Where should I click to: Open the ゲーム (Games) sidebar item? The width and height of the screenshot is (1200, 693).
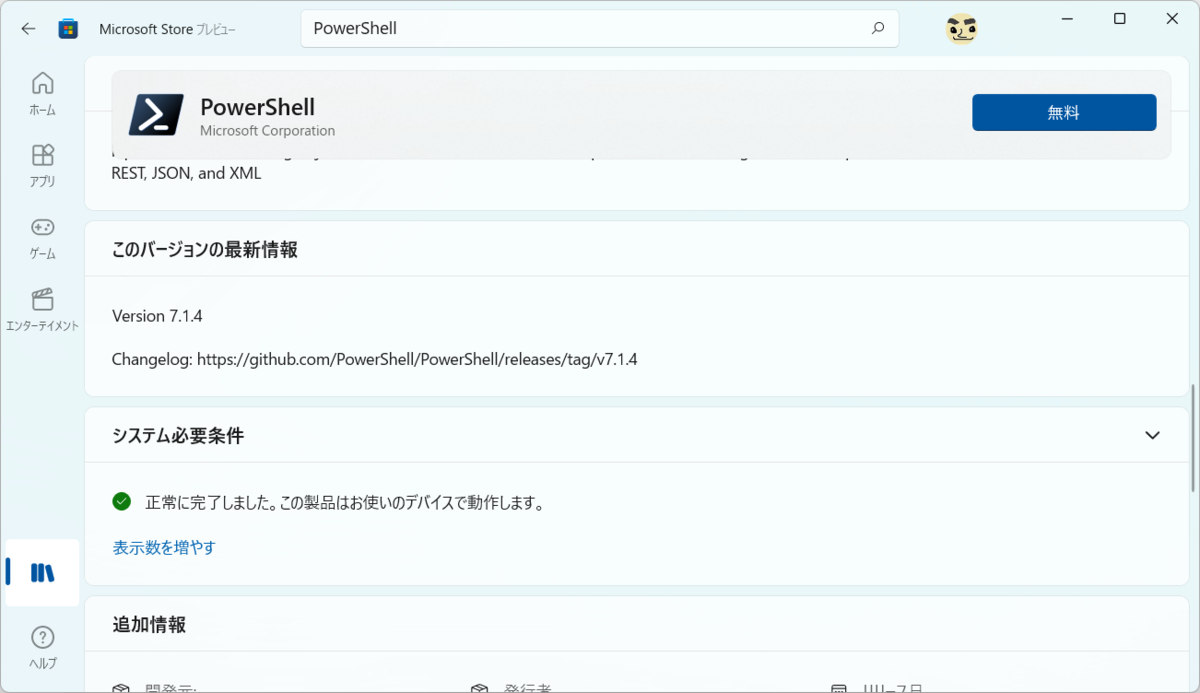click(42, 238)
